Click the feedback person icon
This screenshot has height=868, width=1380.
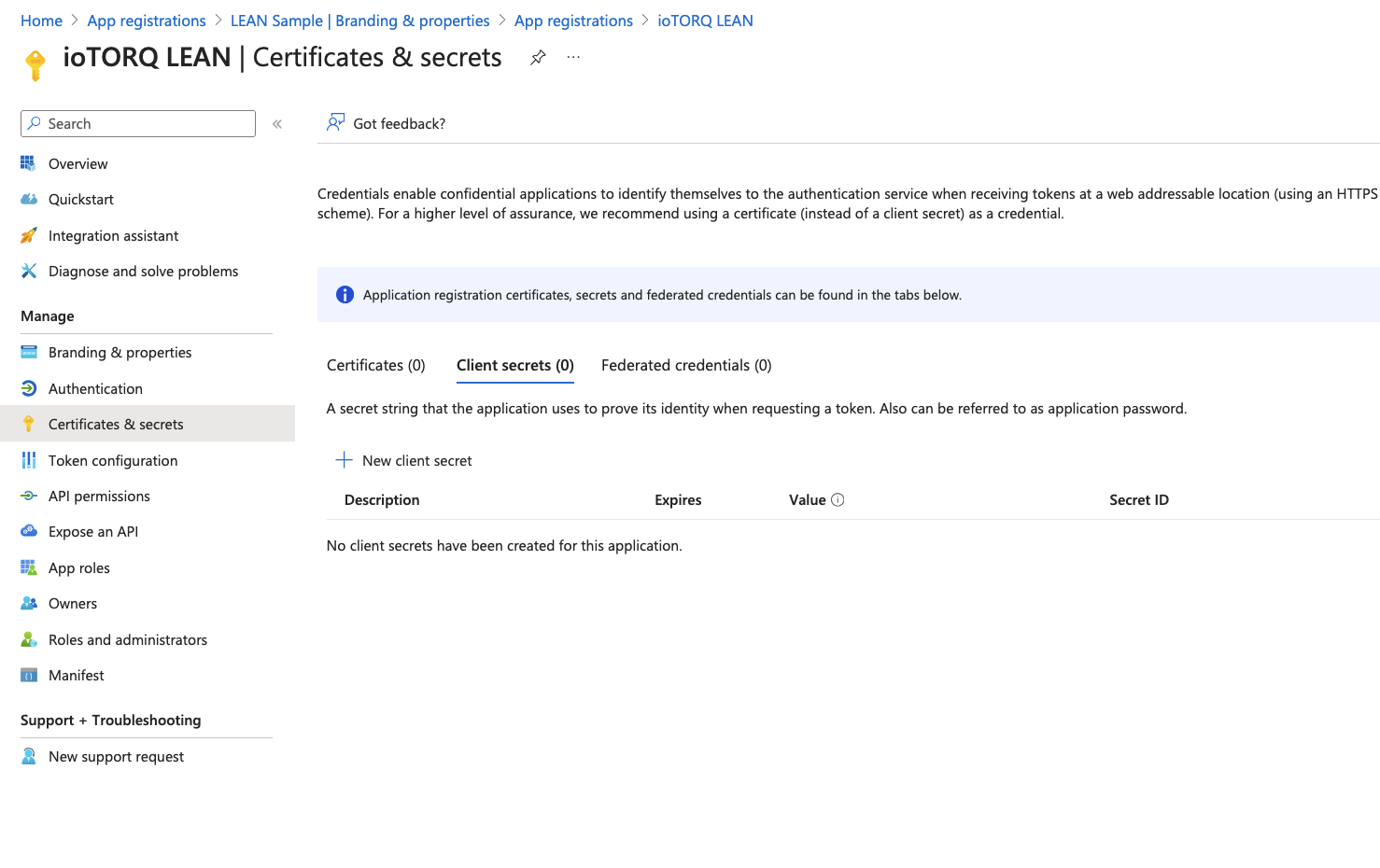[336, 122]
